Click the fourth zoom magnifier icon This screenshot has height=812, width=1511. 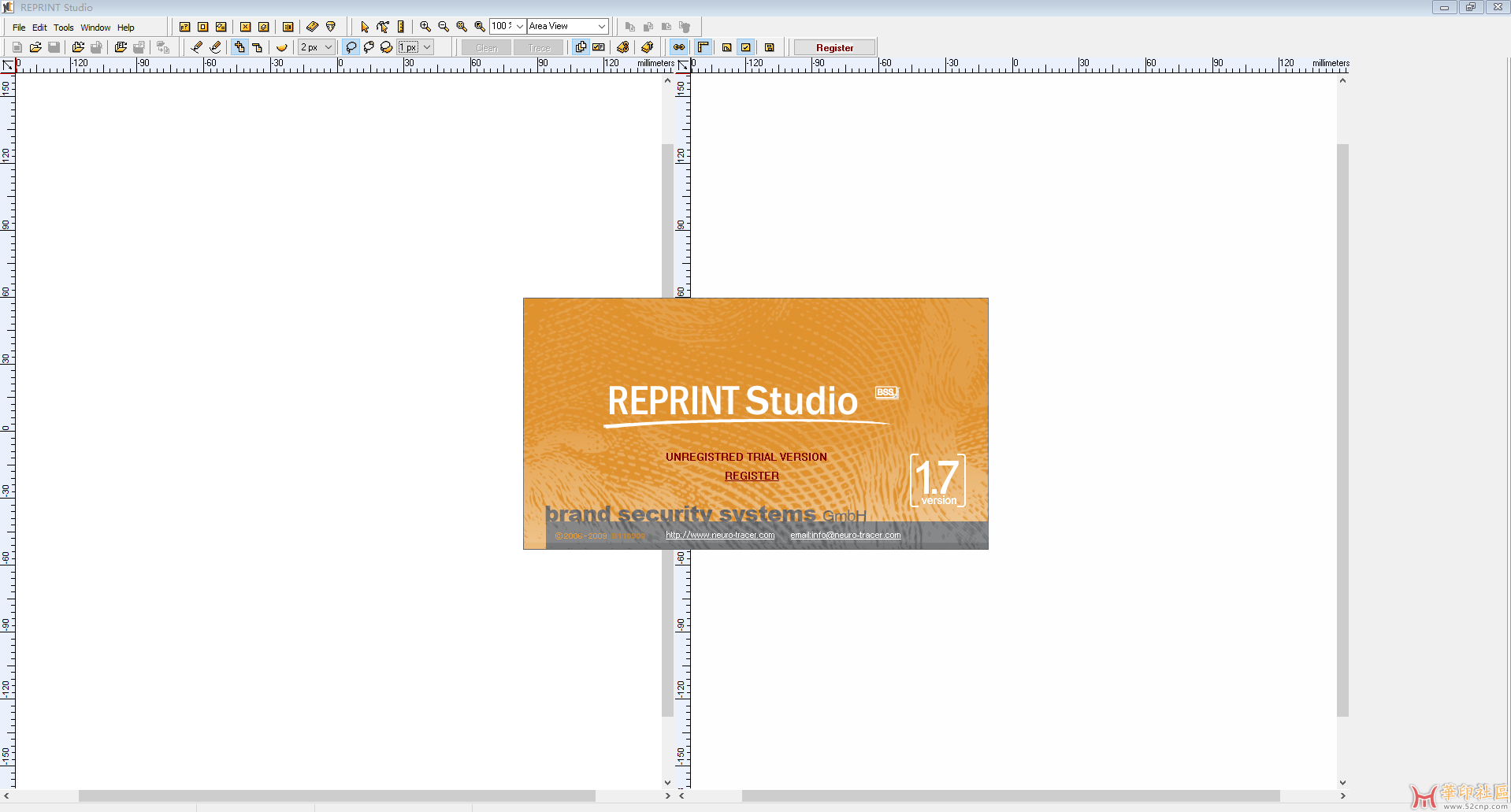(480, 27)
